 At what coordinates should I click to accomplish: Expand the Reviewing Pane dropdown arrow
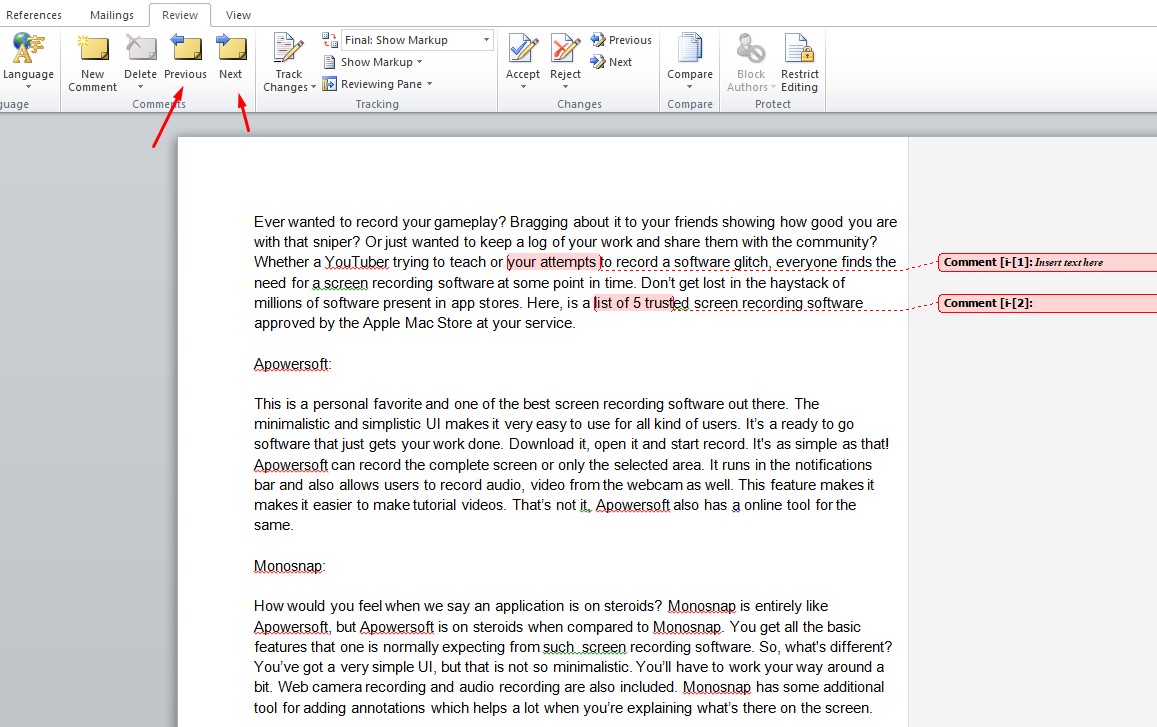(x=429, y=84)
